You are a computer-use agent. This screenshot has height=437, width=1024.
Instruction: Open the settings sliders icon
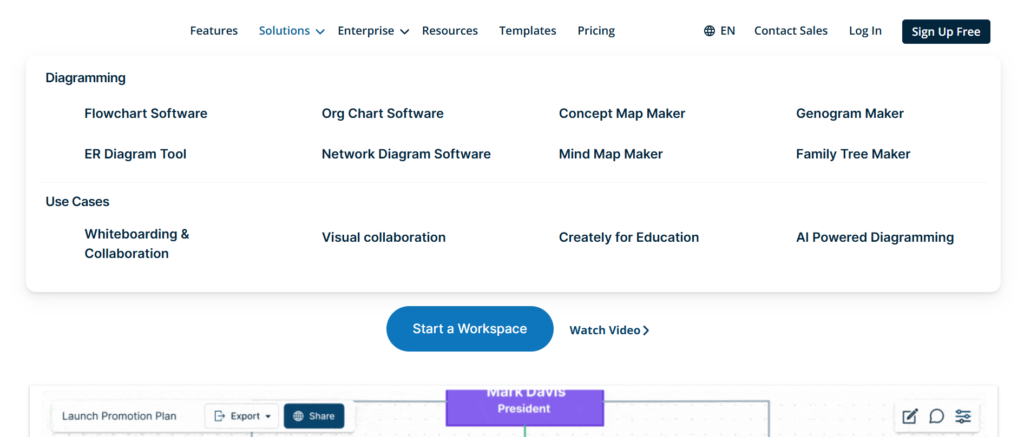tap(963, 416)
